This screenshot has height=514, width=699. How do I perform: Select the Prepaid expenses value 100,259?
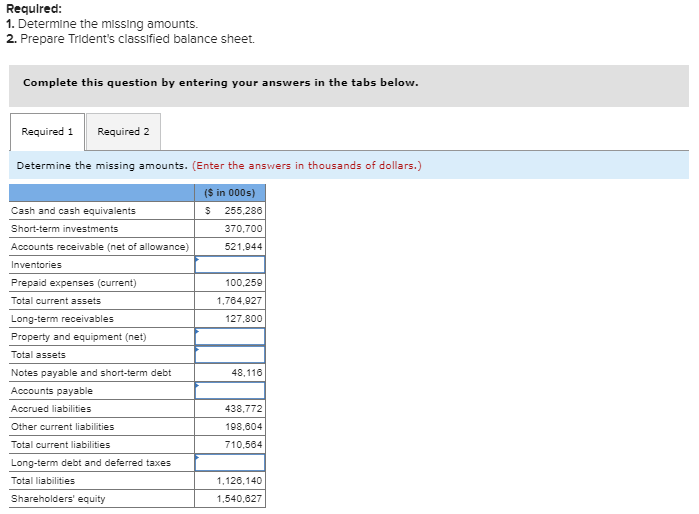coord(243,283)
